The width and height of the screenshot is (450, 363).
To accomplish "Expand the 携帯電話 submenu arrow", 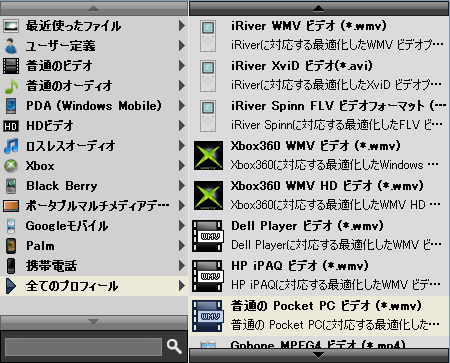I will coord(182,266).
